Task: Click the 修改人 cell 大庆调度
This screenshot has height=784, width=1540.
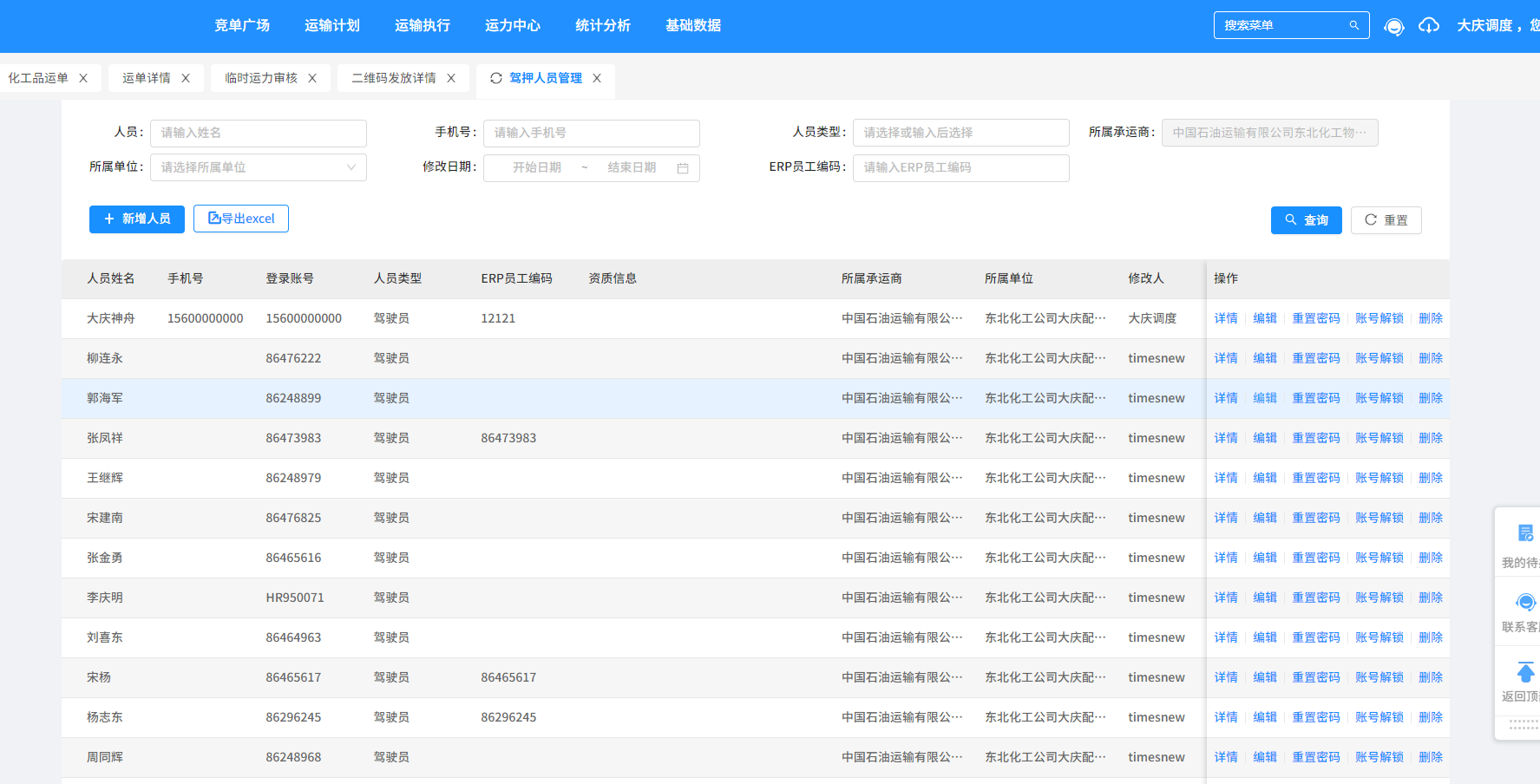Action: 1152,318
